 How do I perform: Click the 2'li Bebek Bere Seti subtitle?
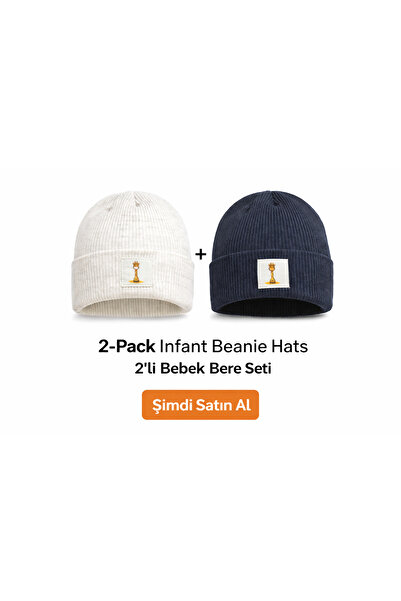pyautogui.click(x=203, y=368)
